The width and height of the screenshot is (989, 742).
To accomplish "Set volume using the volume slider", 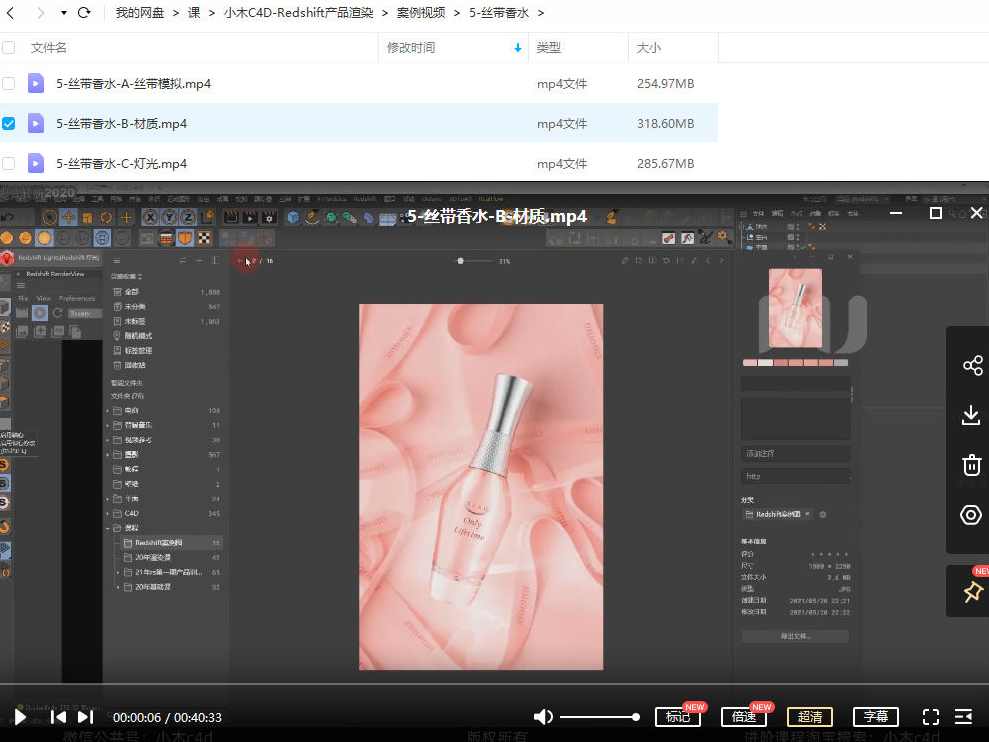I will pos(600,717).
